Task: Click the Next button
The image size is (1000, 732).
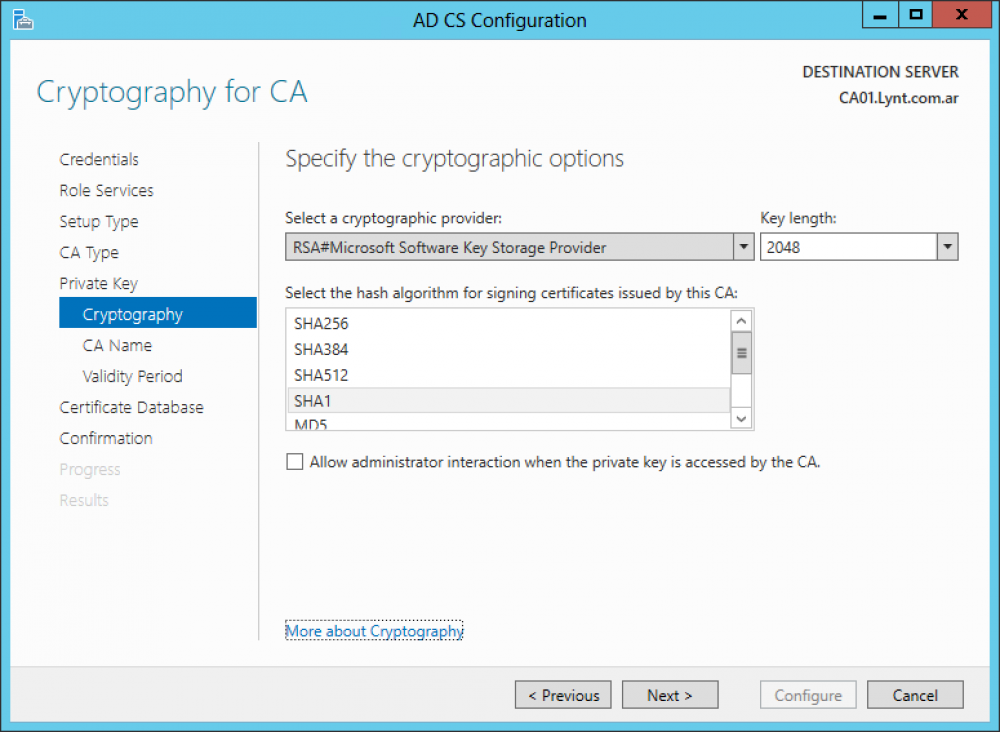Action: [670, 695]
